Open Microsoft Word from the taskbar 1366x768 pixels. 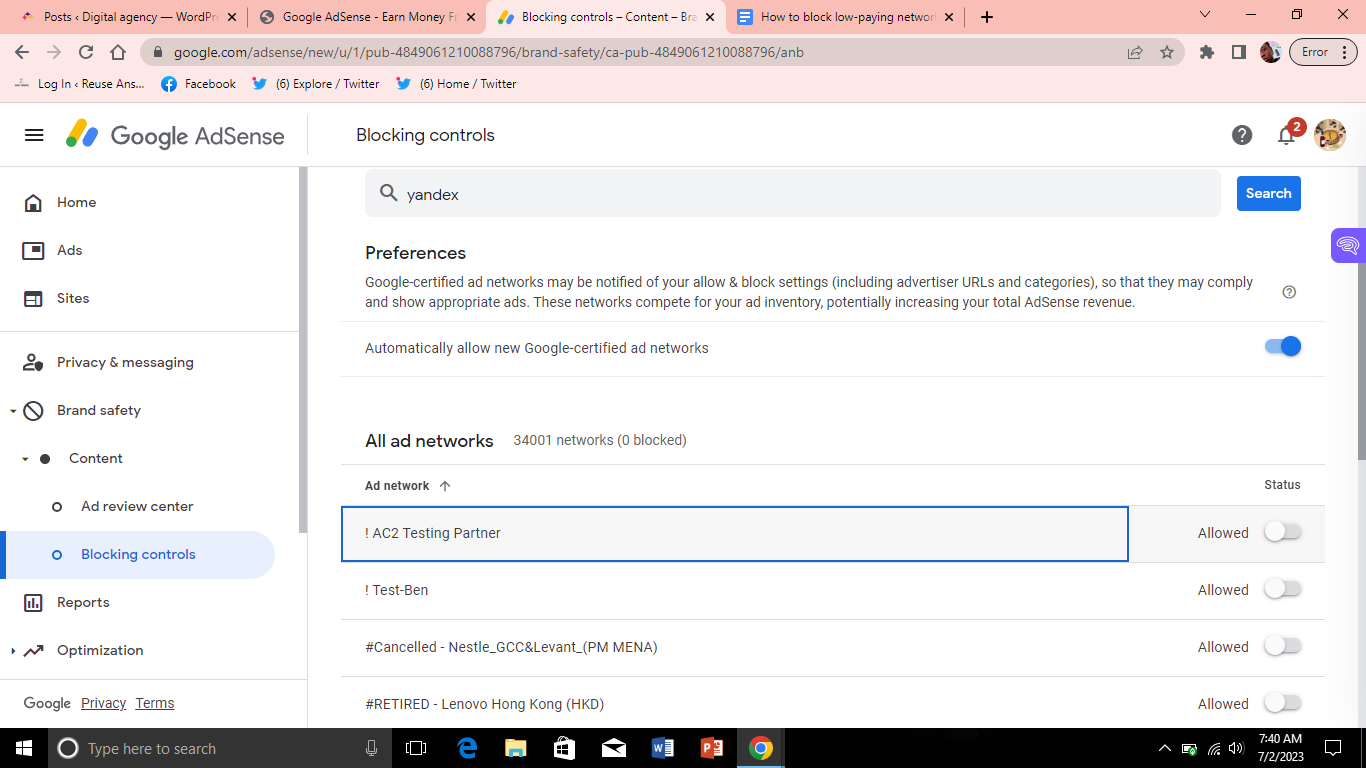tap(663, 748)
